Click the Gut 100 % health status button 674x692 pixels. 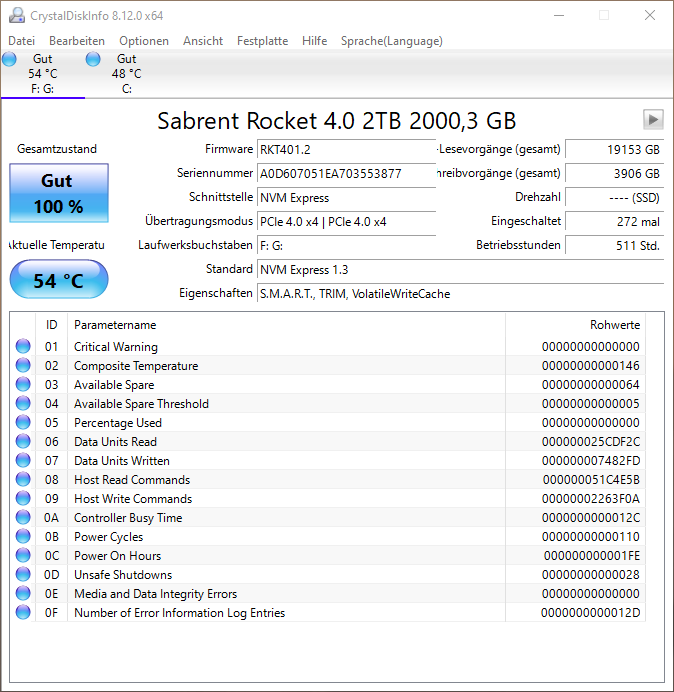(59, 193)
